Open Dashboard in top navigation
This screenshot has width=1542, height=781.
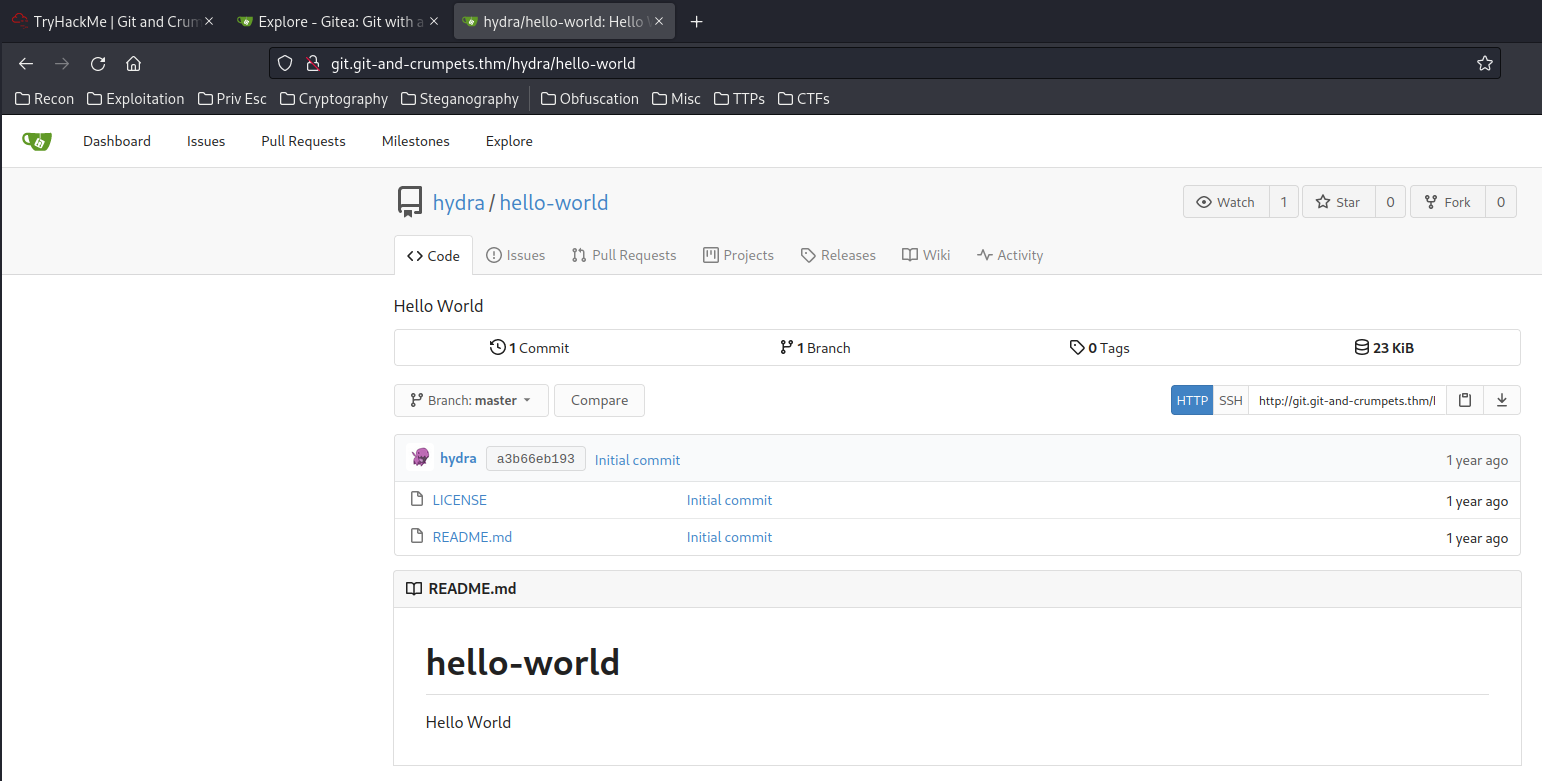pos(117,141)
